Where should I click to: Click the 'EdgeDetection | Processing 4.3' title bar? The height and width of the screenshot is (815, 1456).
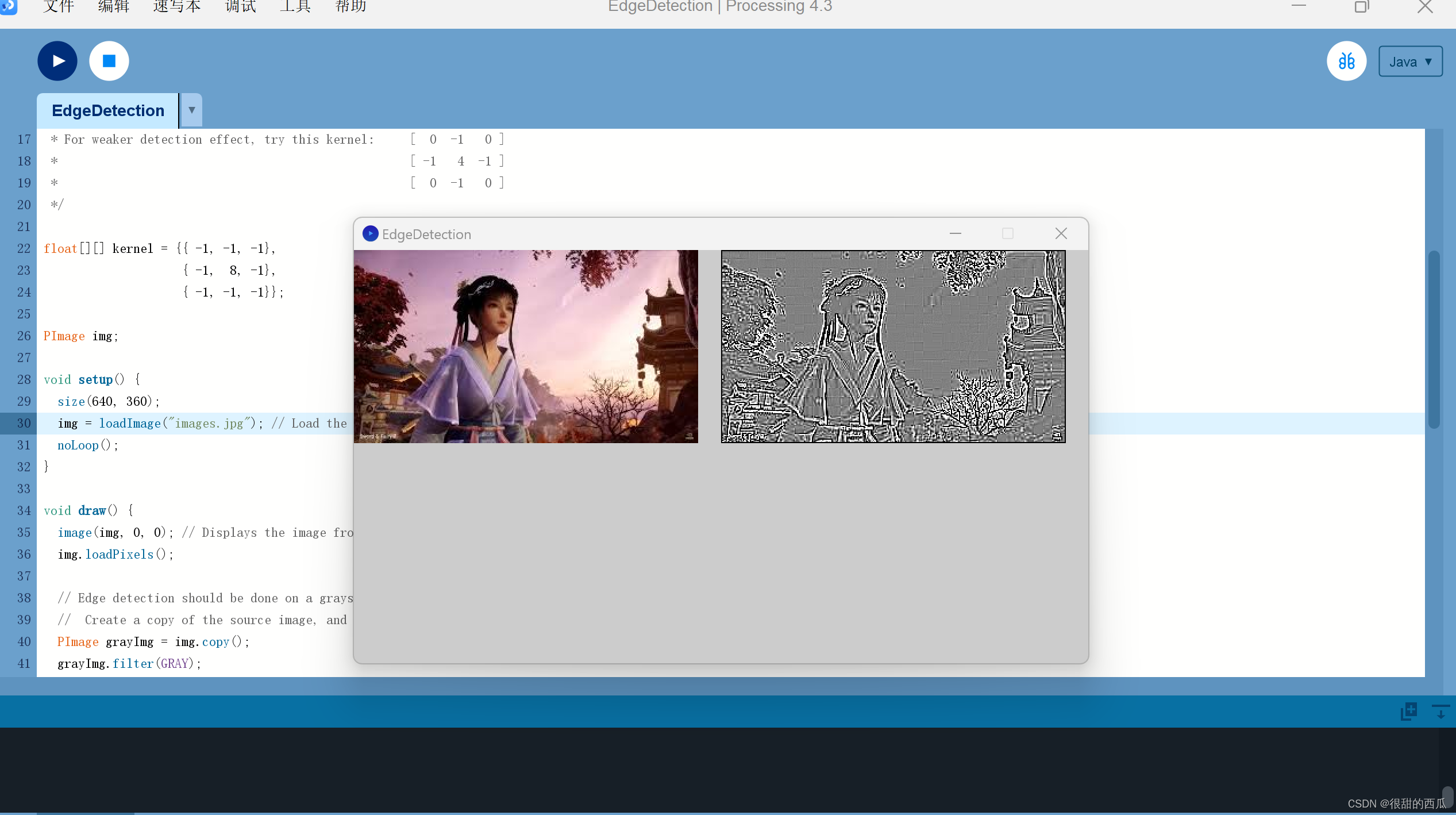pyautogui.click(x=720, y=6)
